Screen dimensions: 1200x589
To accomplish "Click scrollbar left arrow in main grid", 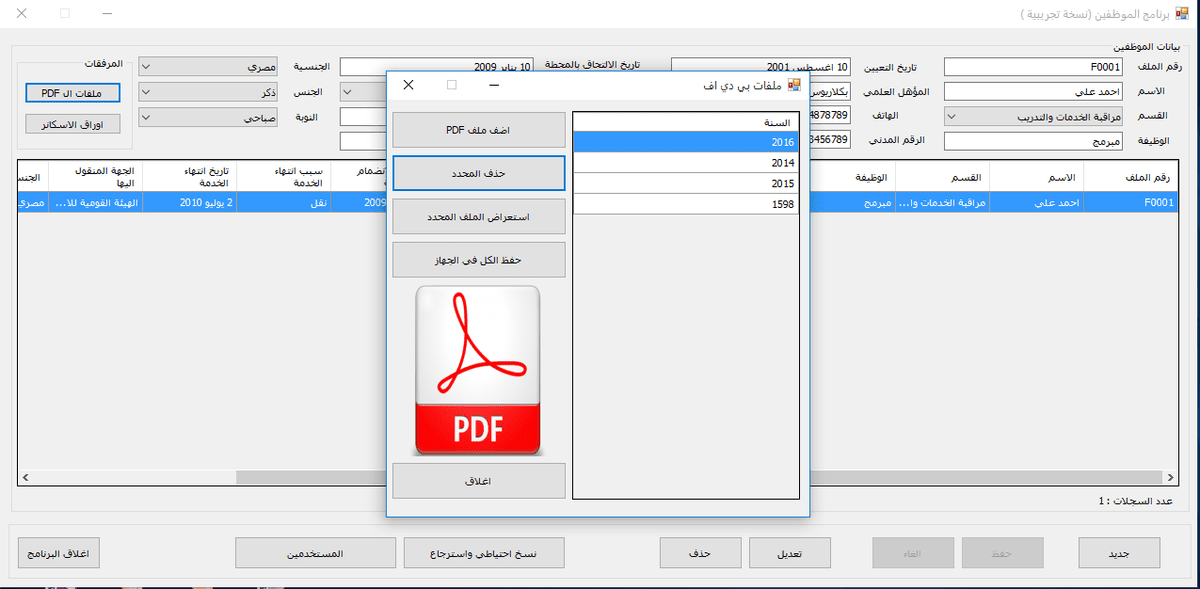I will coord(26,478).
